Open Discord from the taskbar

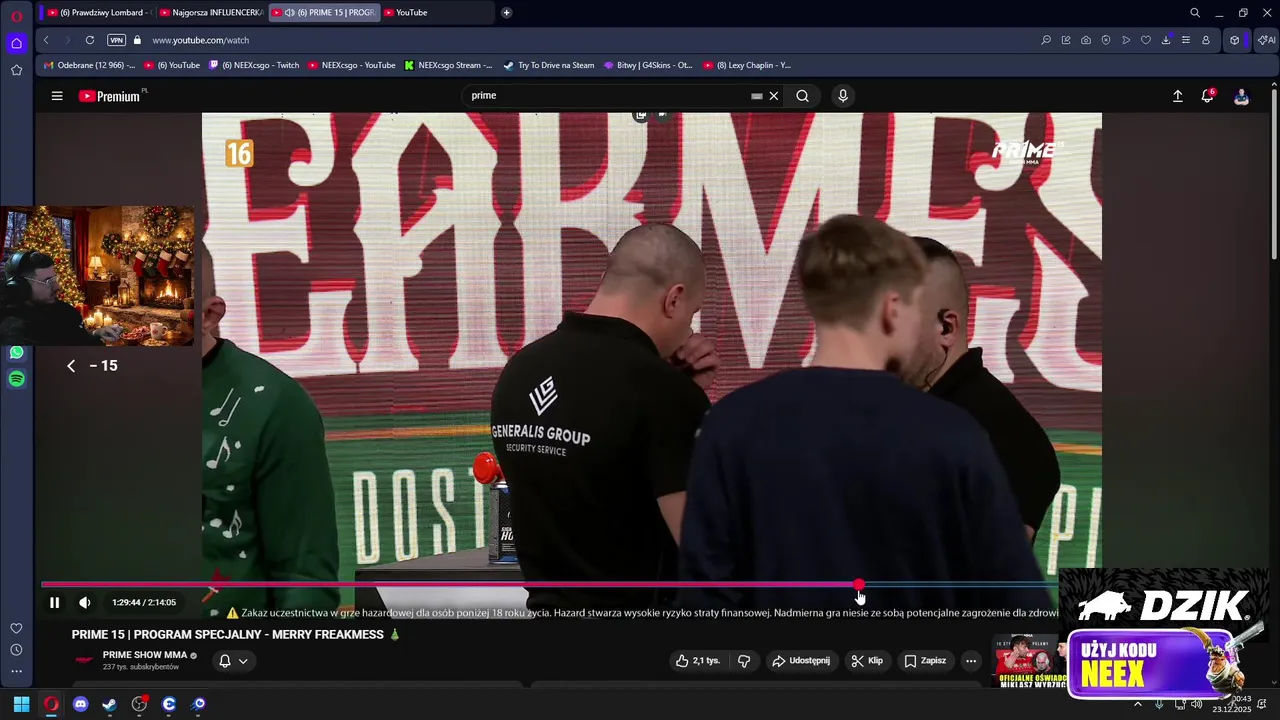(80, 704)
